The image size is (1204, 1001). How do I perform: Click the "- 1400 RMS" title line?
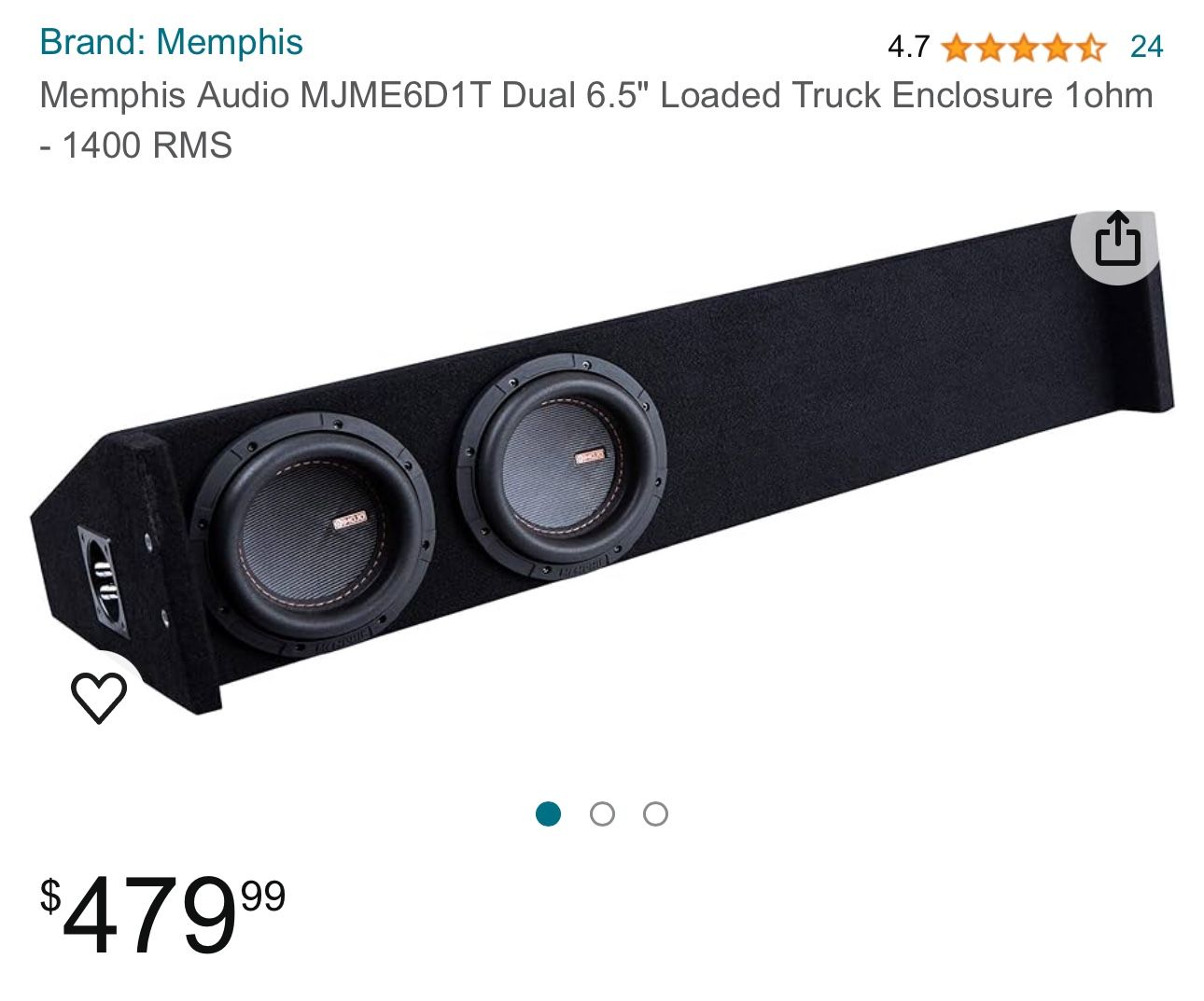click(135, 146)
